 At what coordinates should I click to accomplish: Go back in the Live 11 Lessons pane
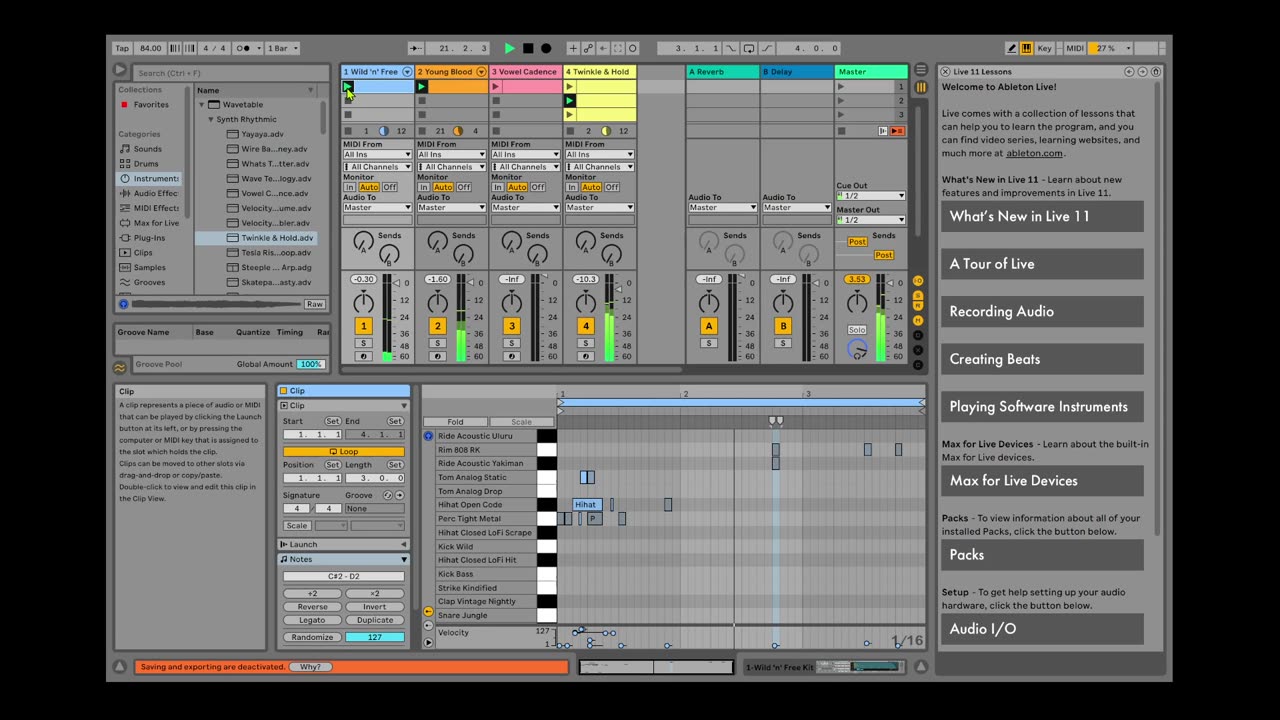(1129, 71)
